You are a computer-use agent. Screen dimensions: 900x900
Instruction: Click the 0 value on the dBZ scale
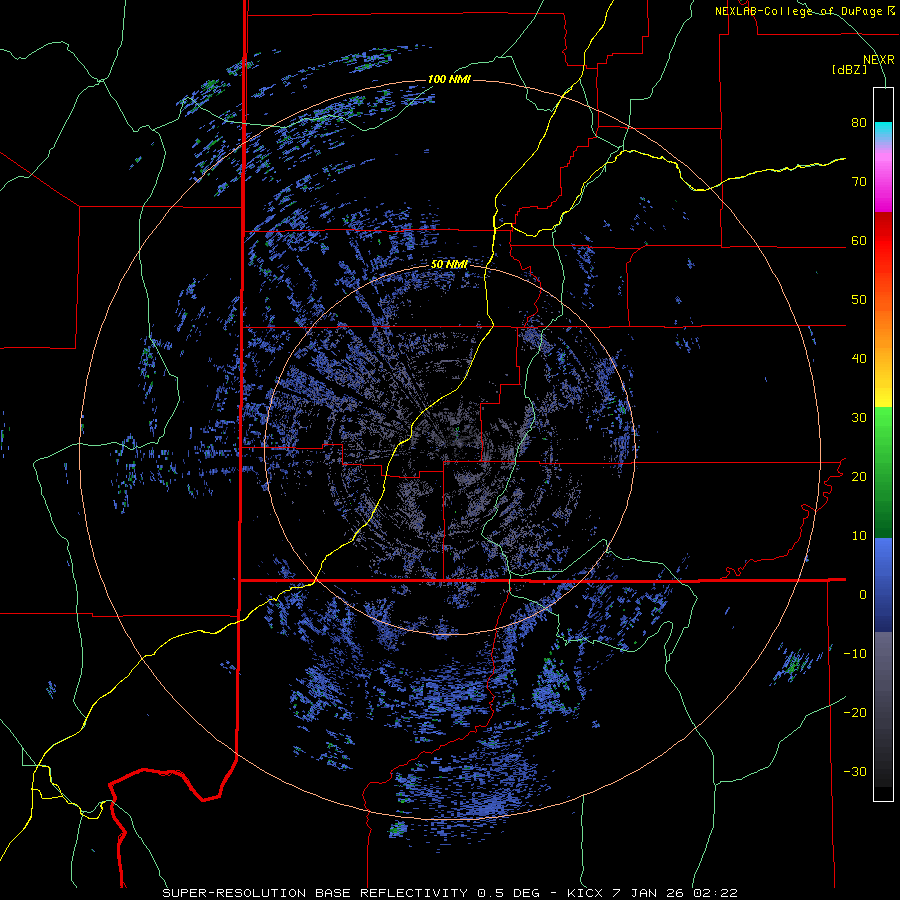coord(863,595)
